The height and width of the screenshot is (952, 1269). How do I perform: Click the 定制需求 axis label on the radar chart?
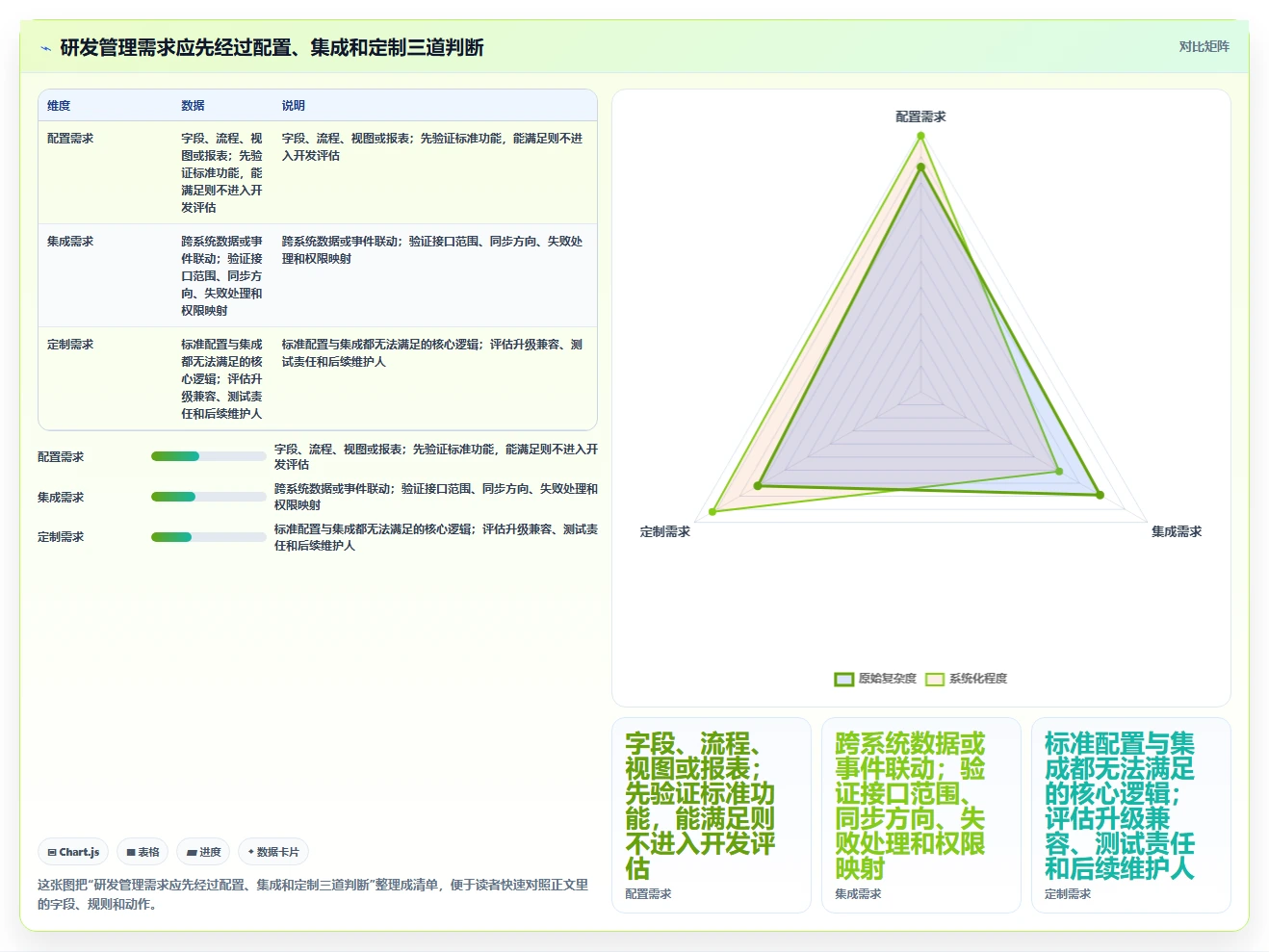click(665, 531)
